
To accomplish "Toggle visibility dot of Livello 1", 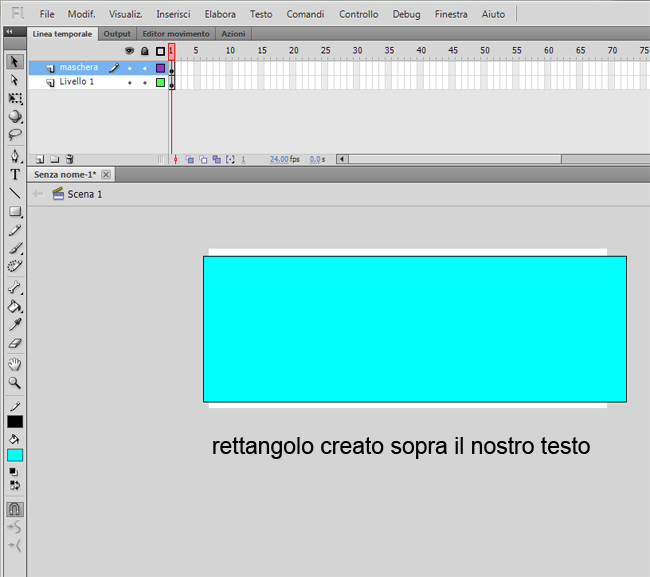I will (130, 82).
